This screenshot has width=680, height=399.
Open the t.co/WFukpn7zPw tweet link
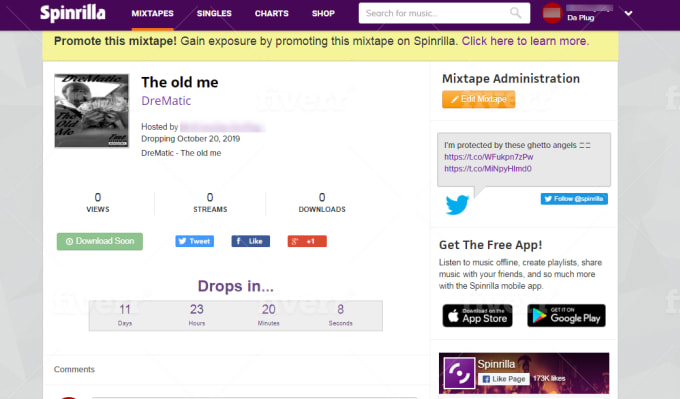pyautogui.click(x=489, y=157)
